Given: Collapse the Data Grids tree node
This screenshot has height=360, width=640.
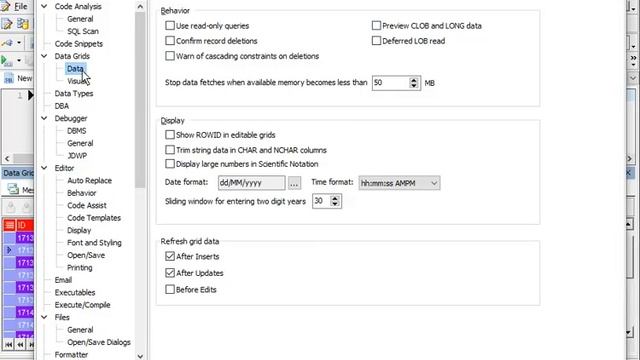Looking at the screenshot, I should coord(44,56).
